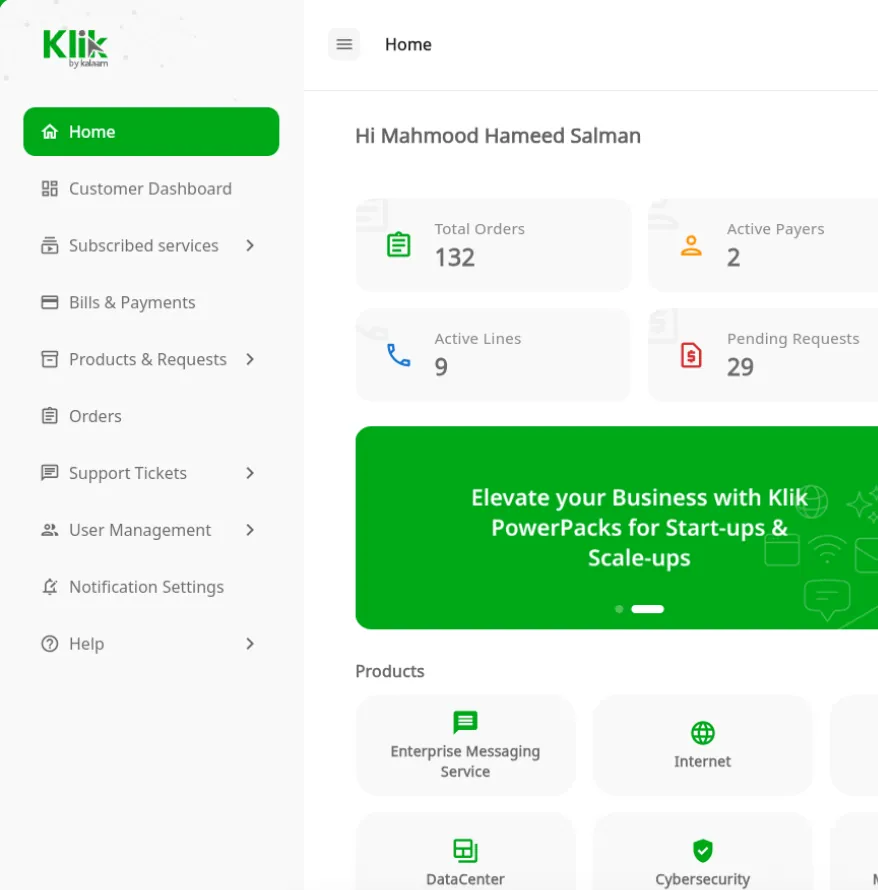Open Home in the sidebar
878x890 pixels.
(151, 132)
